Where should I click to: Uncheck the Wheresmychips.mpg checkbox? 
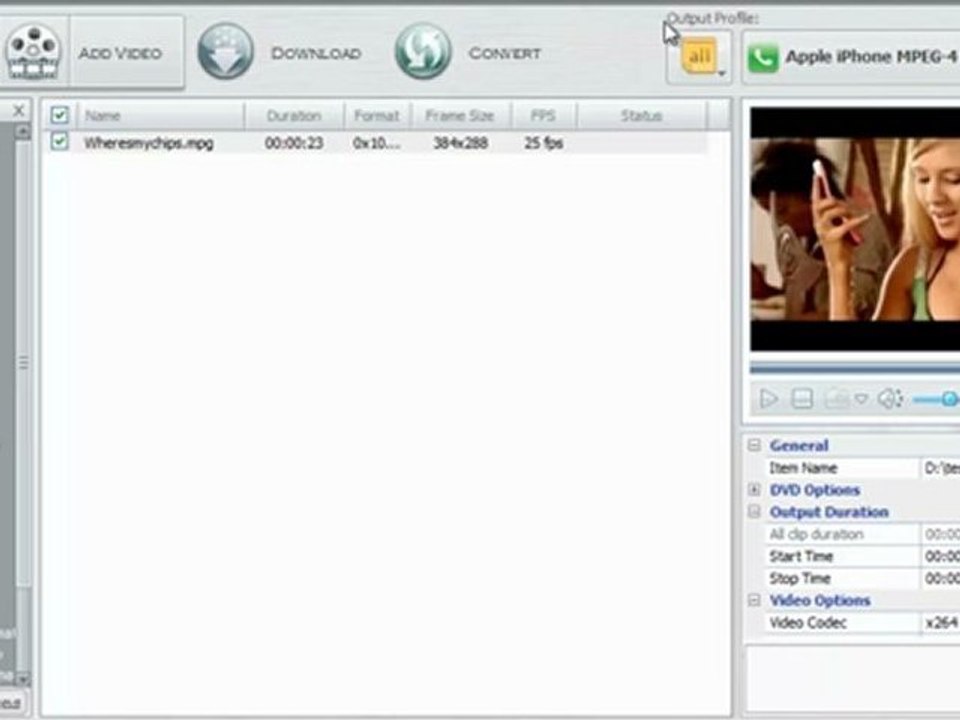59,142
